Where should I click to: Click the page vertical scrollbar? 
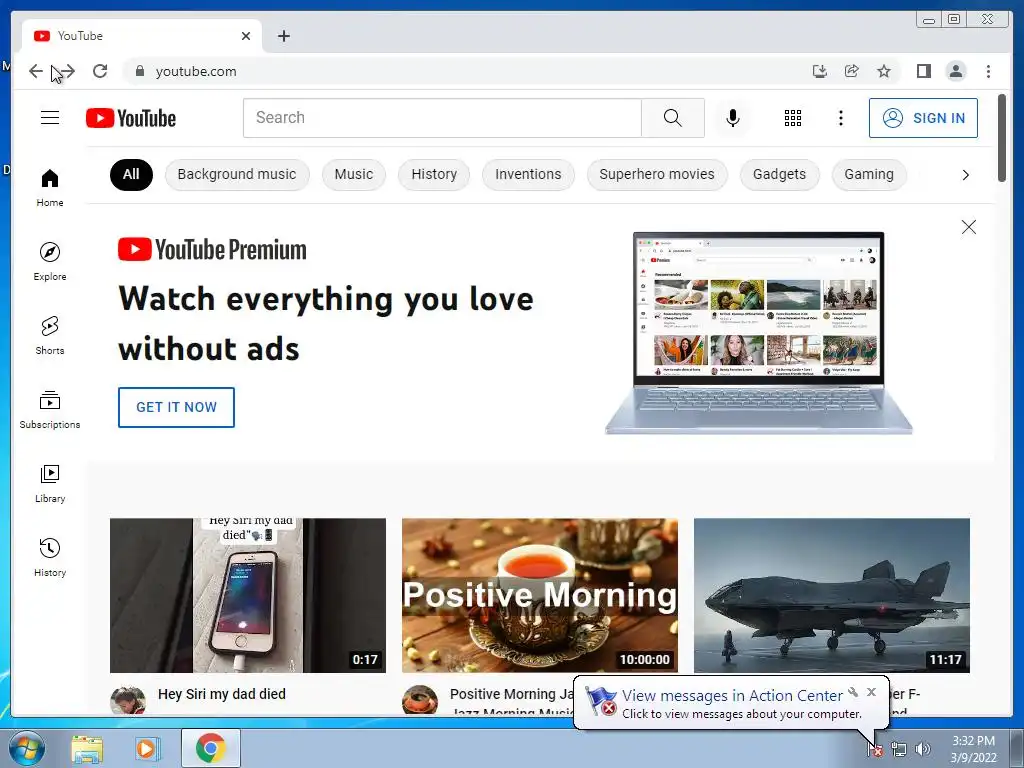point(1002,138)
